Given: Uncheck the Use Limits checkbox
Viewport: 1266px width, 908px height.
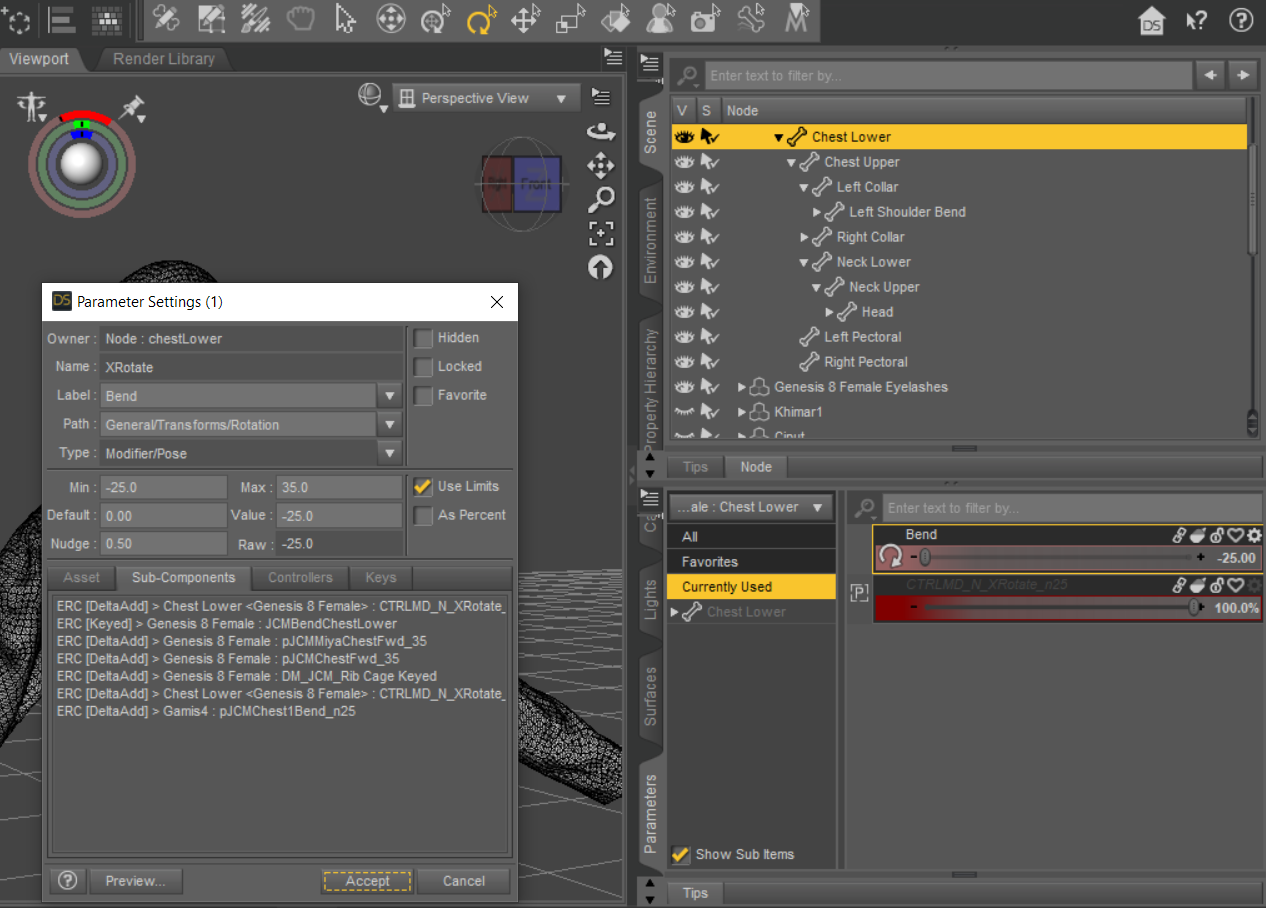Looking at the screenshot, I should [x=424, y=486].
